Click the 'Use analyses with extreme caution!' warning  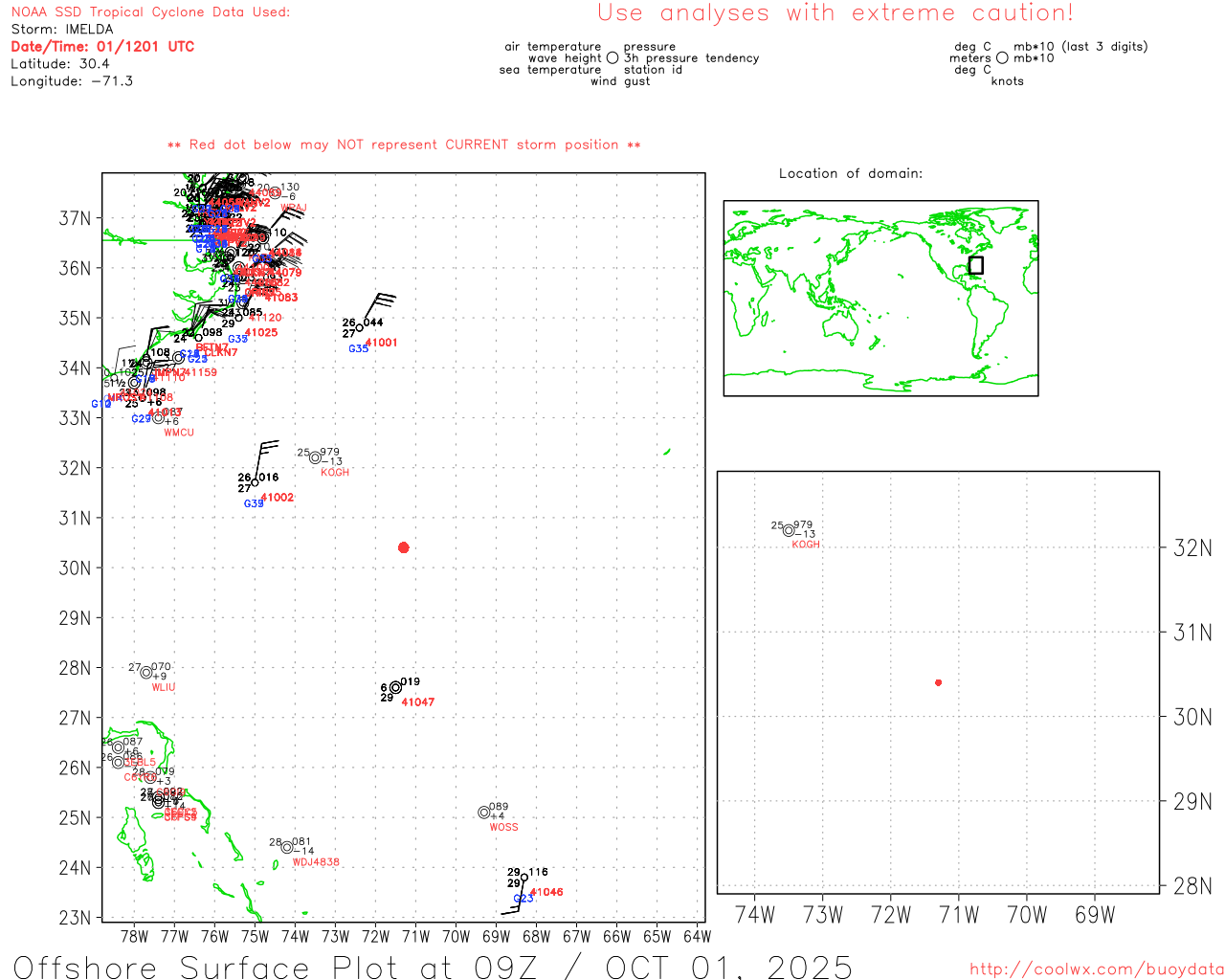[835, 13]
